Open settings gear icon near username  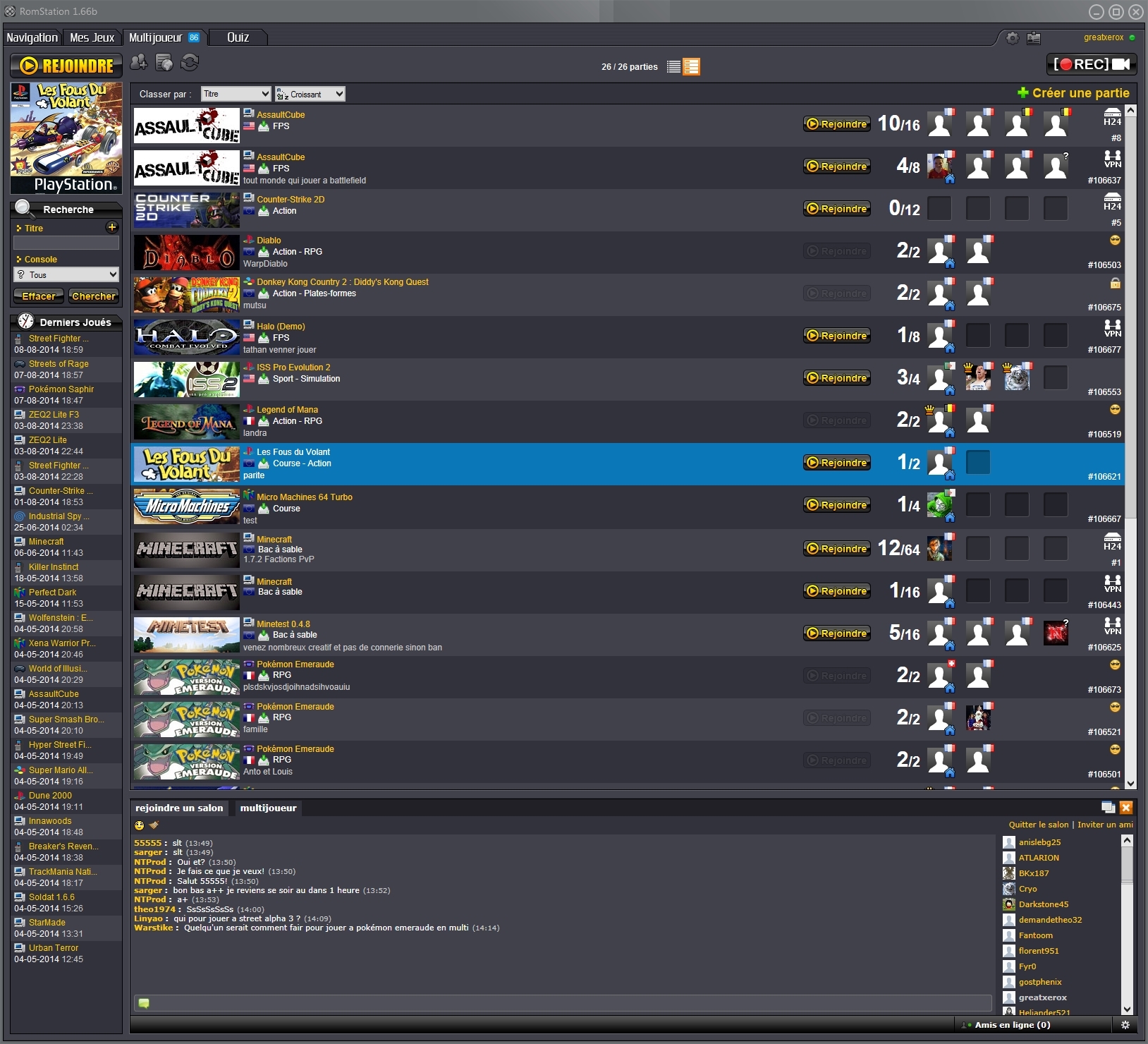[x=1013, y=38]
